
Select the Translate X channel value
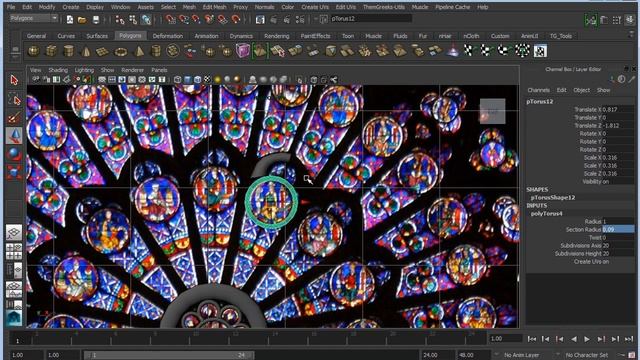point(618,109)
